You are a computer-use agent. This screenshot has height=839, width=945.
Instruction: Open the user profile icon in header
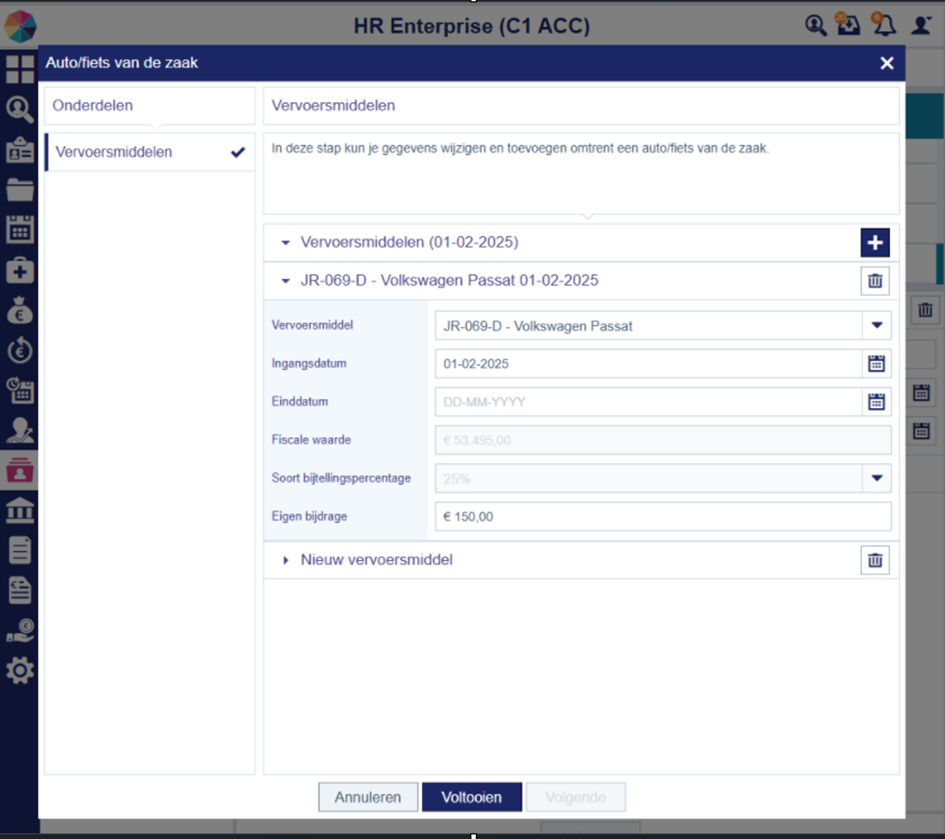pyautogui.click(x=921, y=25)
